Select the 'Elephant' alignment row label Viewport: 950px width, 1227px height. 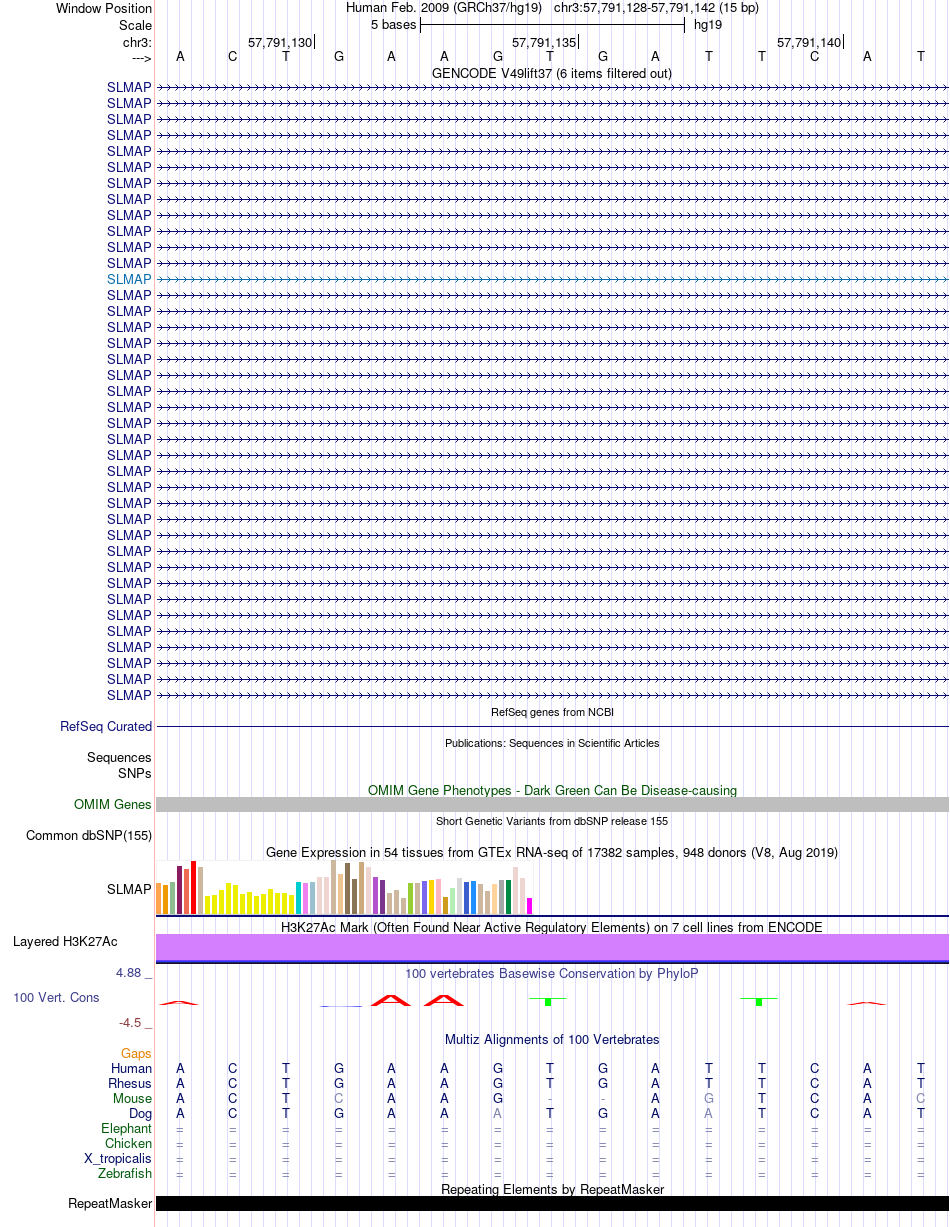127,1129
